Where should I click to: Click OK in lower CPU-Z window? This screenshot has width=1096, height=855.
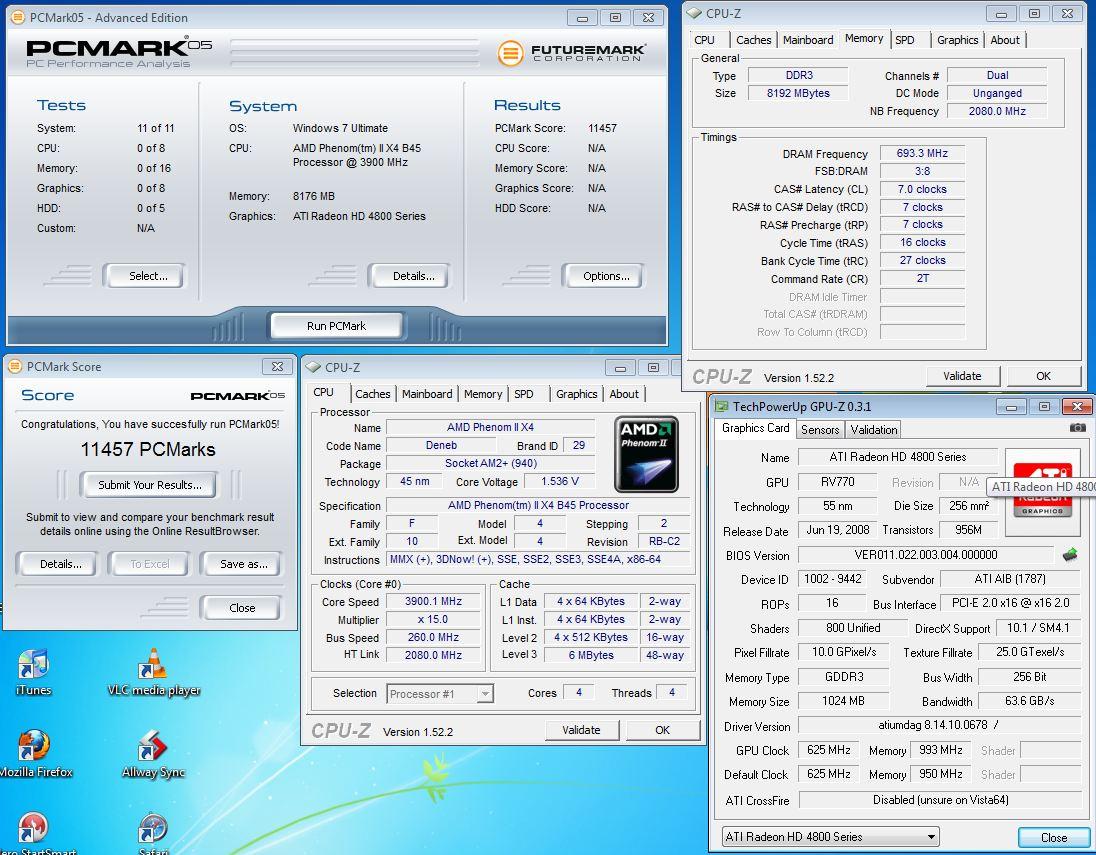click(x=663, y=730)
